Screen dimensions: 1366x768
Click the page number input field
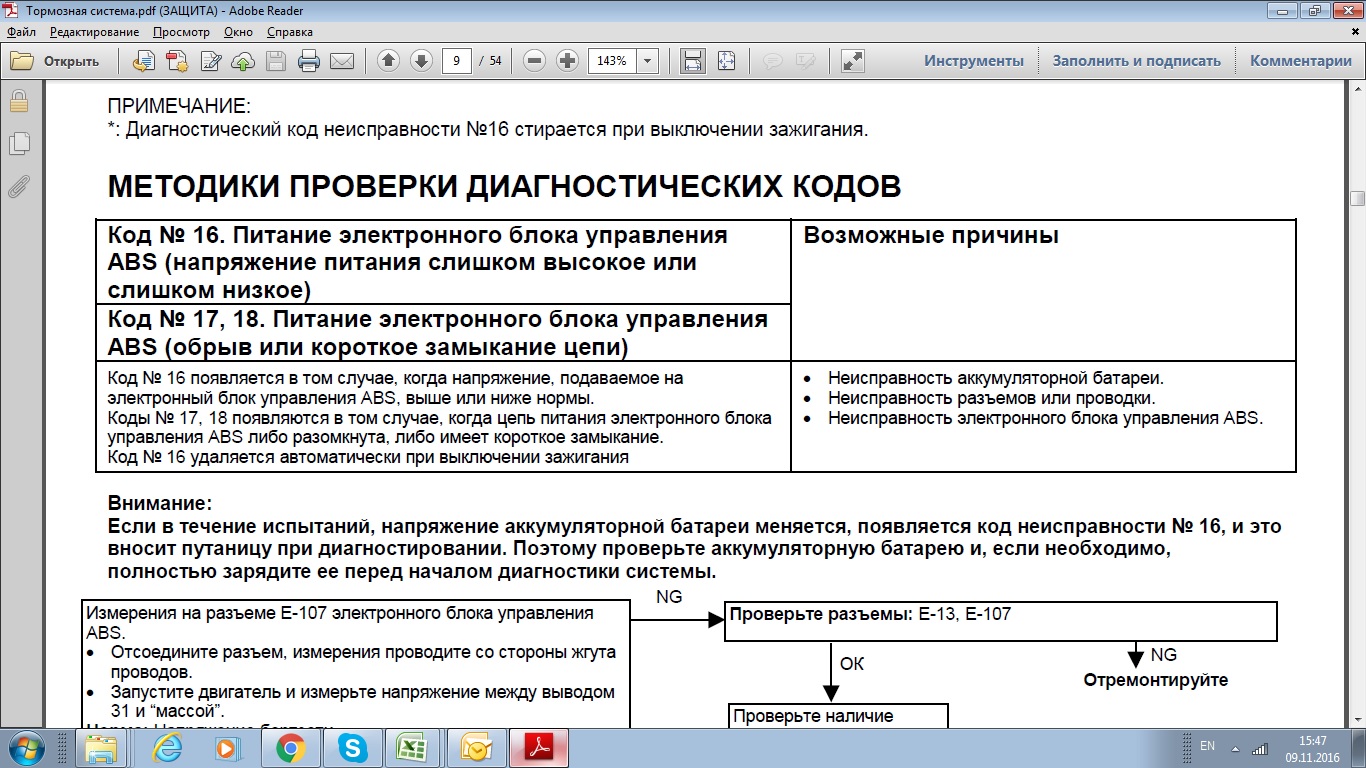coord(457,61)
